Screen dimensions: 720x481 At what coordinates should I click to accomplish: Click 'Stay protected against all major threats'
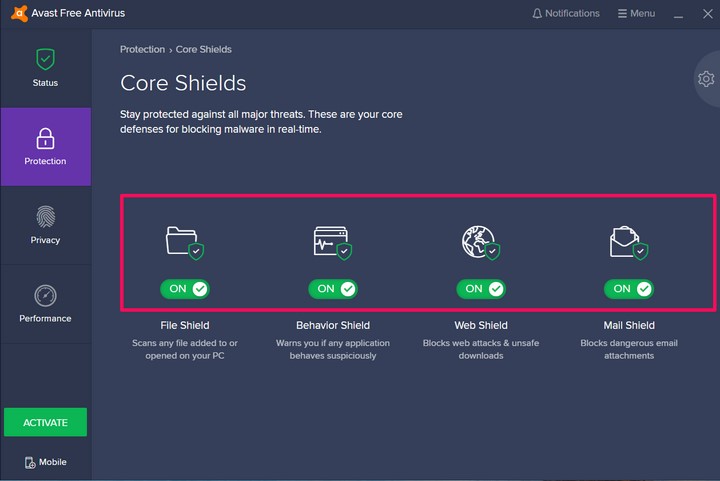[x=261, y=122]
